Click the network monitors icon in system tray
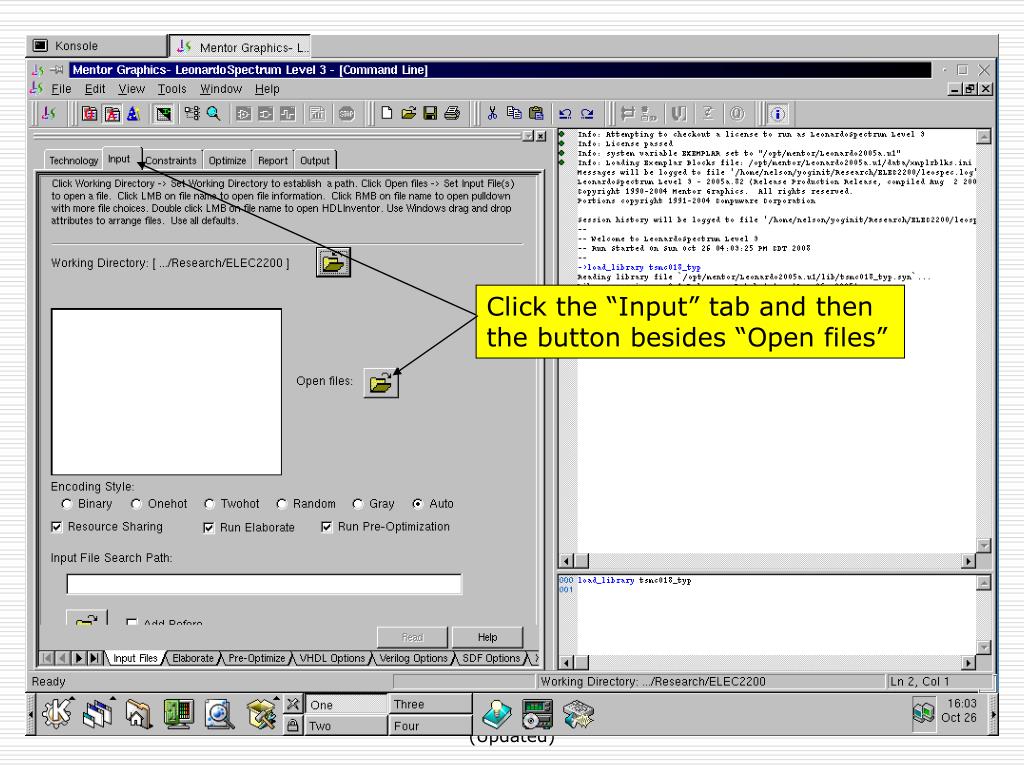Viewport: 1024px width, 768px height. (923, 713)
